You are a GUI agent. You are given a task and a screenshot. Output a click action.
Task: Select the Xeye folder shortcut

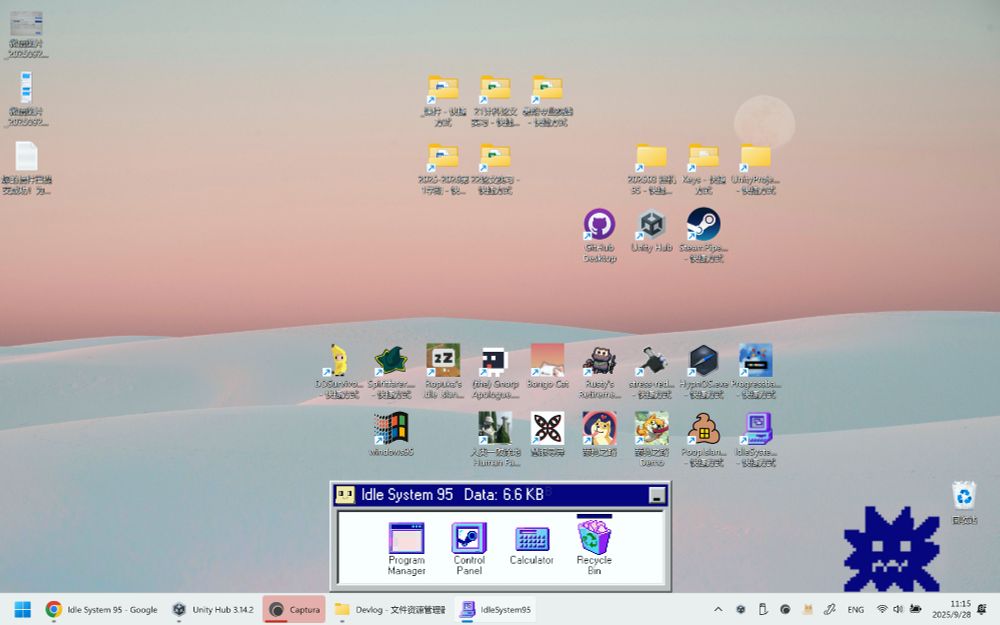tap(703, 169)
